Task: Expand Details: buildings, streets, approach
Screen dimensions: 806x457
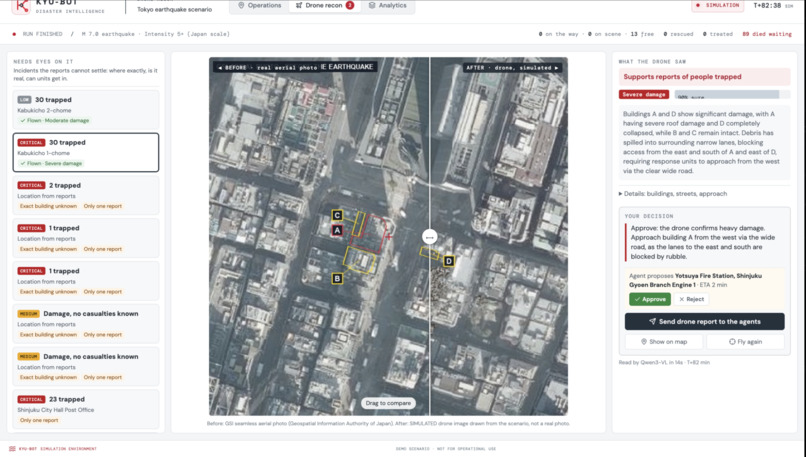Action: point(673,194)
